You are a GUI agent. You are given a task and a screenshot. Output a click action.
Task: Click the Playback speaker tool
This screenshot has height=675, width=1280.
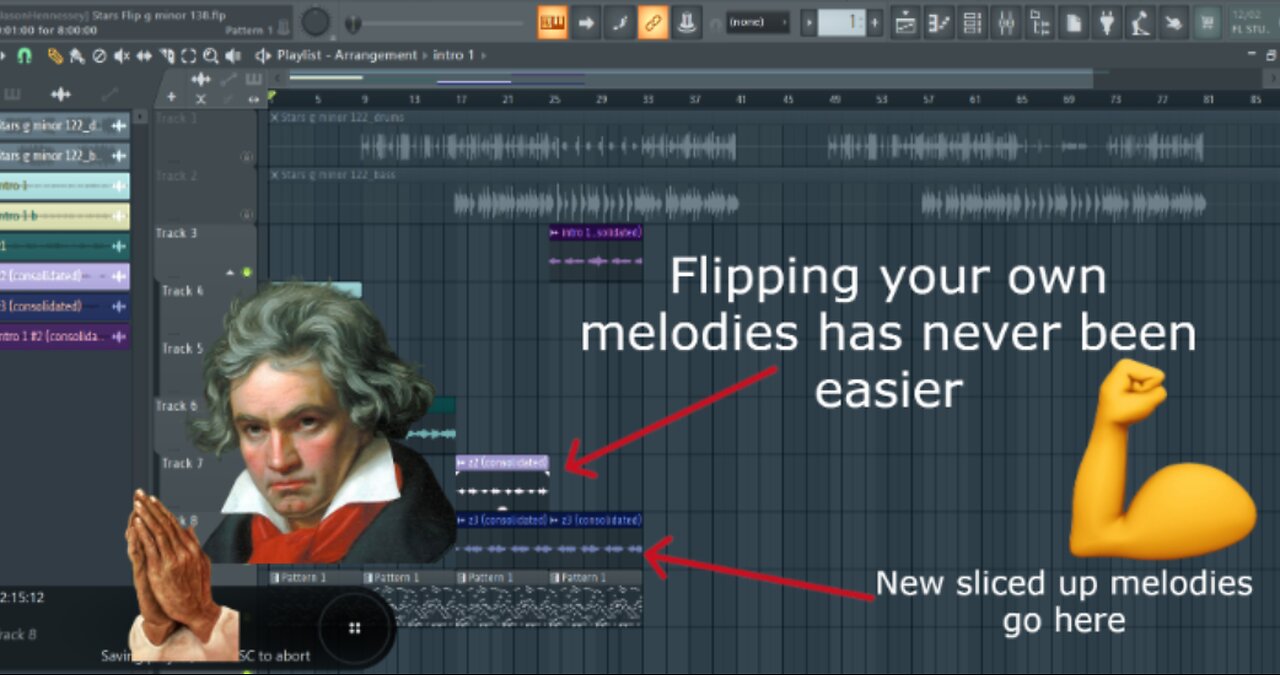(x=234, y=56)
